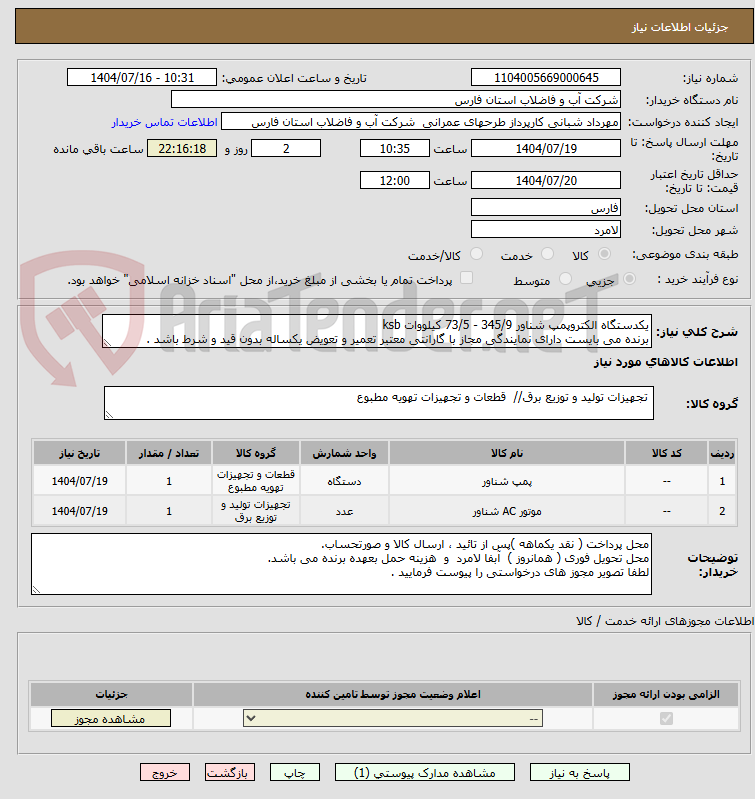
Task: Click the چاپ print button
Action: [294, 773]
